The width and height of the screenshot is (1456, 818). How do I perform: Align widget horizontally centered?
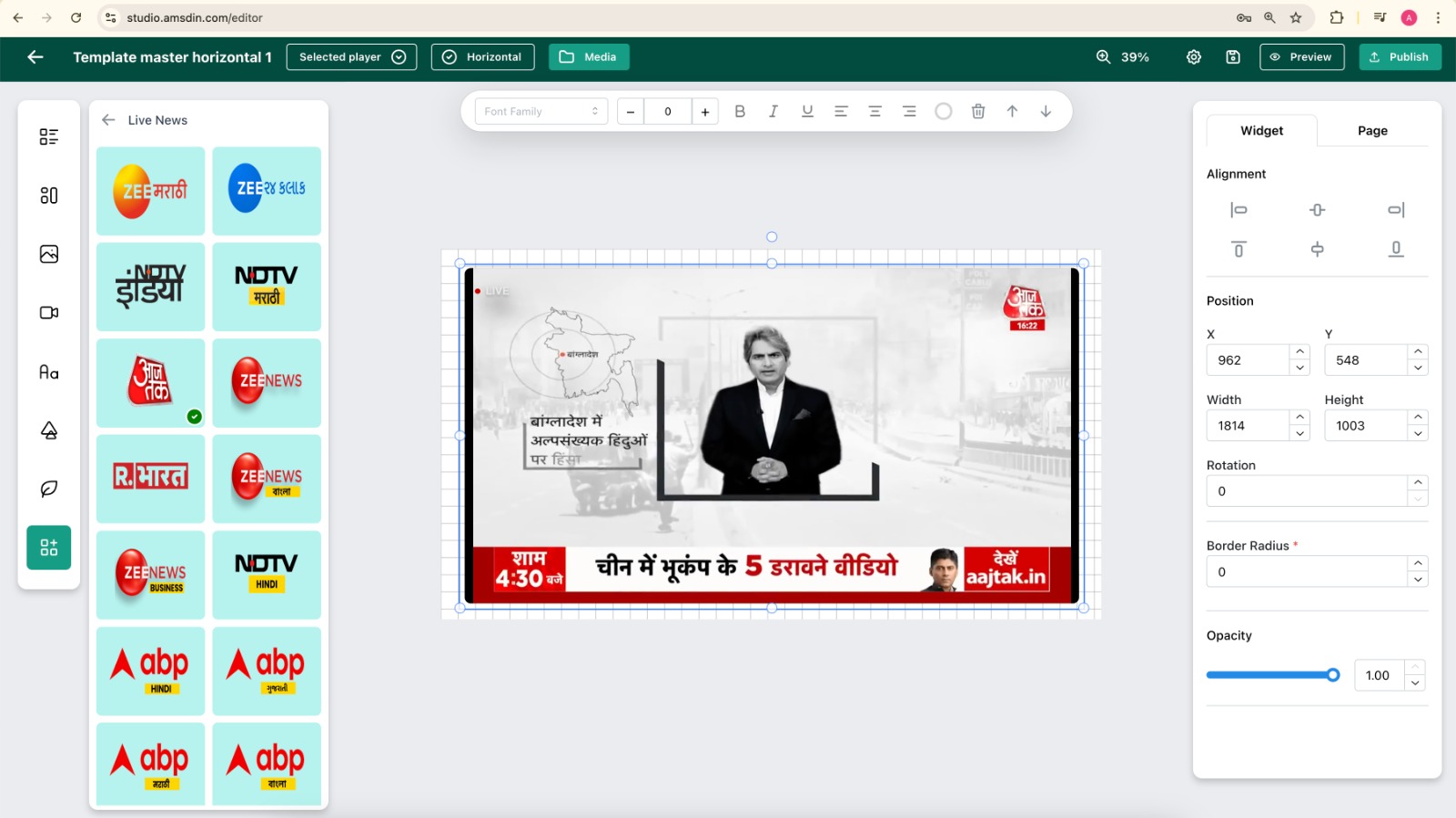(1317, 210)
